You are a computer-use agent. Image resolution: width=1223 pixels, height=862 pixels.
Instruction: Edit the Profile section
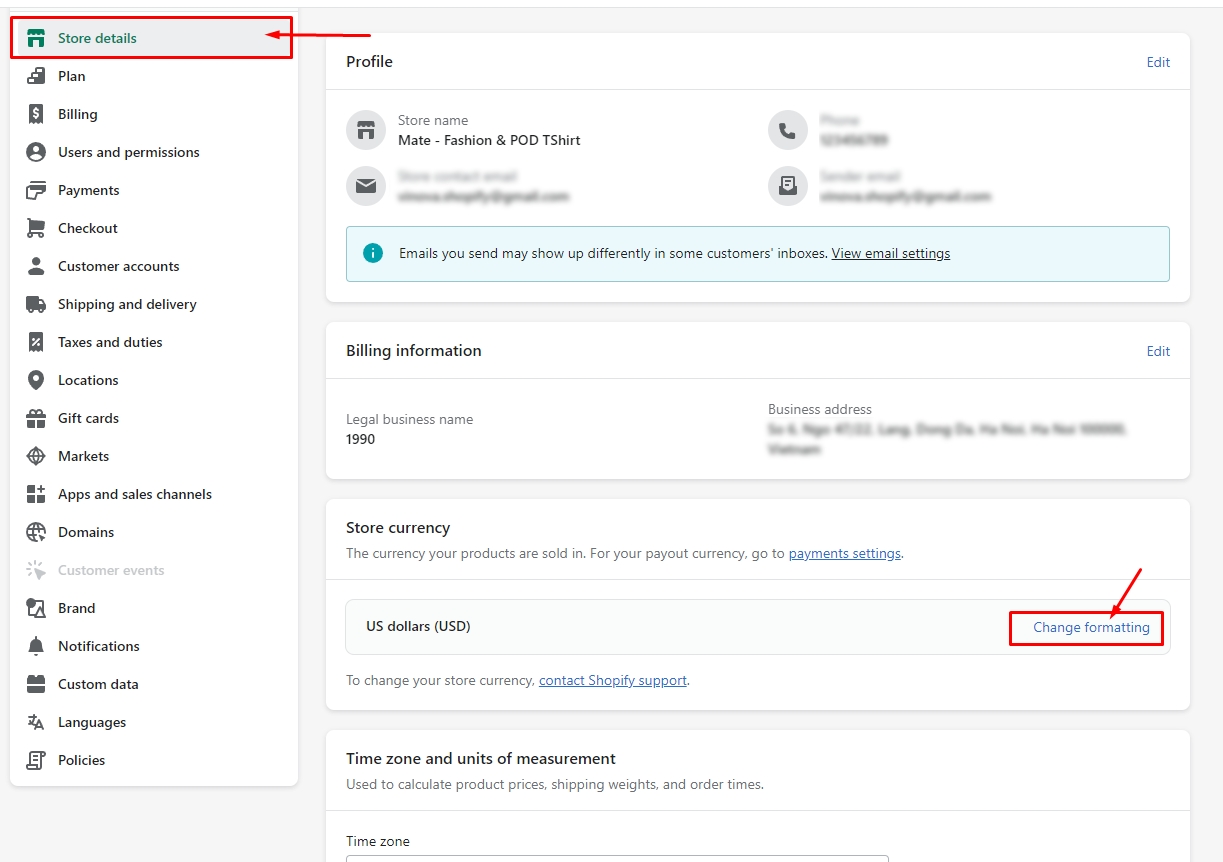[x=1158, y=62]
